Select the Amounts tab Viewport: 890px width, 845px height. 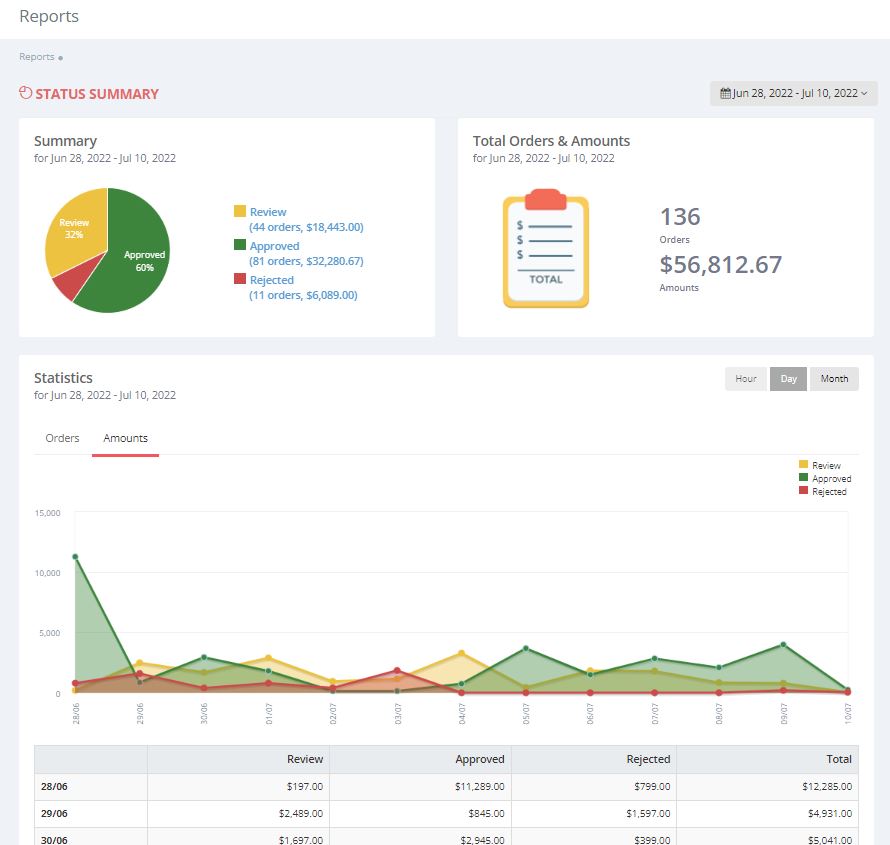tap(125, 438)
